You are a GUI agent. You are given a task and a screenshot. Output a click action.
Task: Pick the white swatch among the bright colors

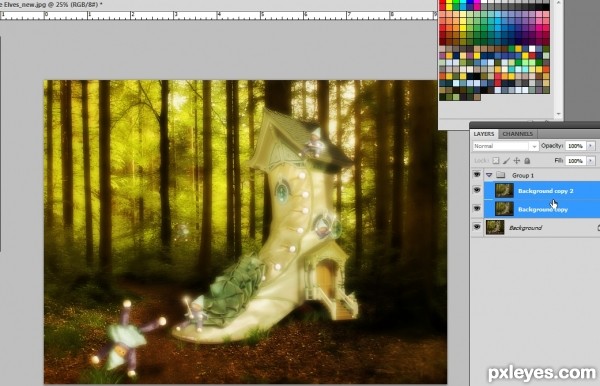(532, 49)
